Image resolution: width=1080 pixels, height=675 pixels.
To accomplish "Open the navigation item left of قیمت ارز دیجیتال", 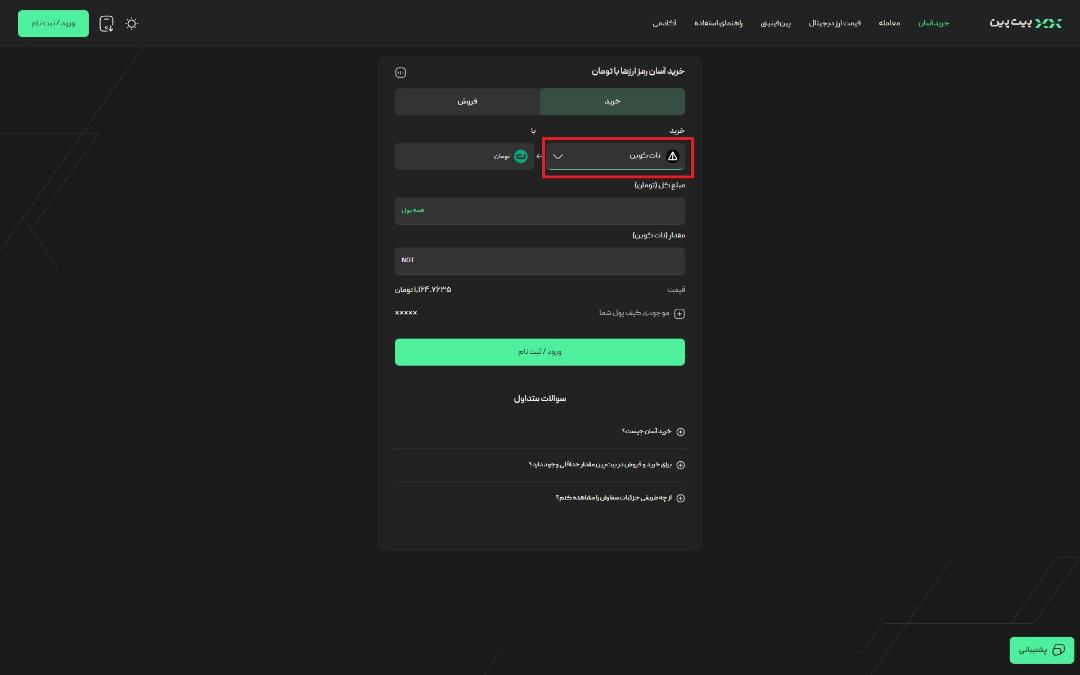I will point(776,23).
